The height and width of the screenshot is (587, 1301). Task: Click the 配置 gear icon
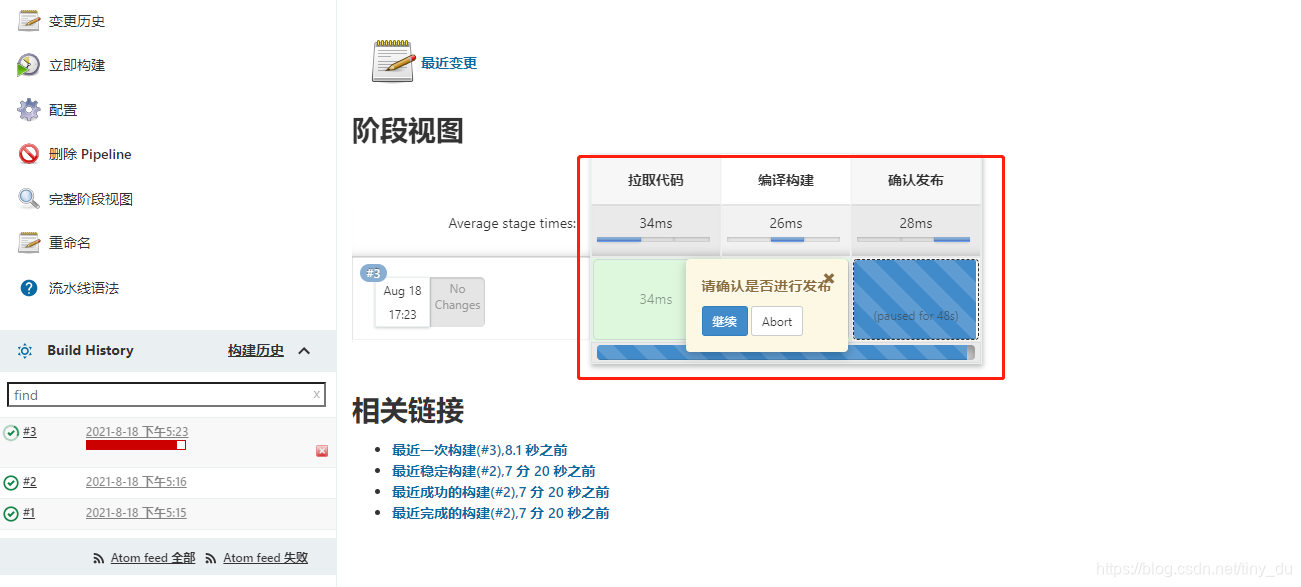(29, 110)
